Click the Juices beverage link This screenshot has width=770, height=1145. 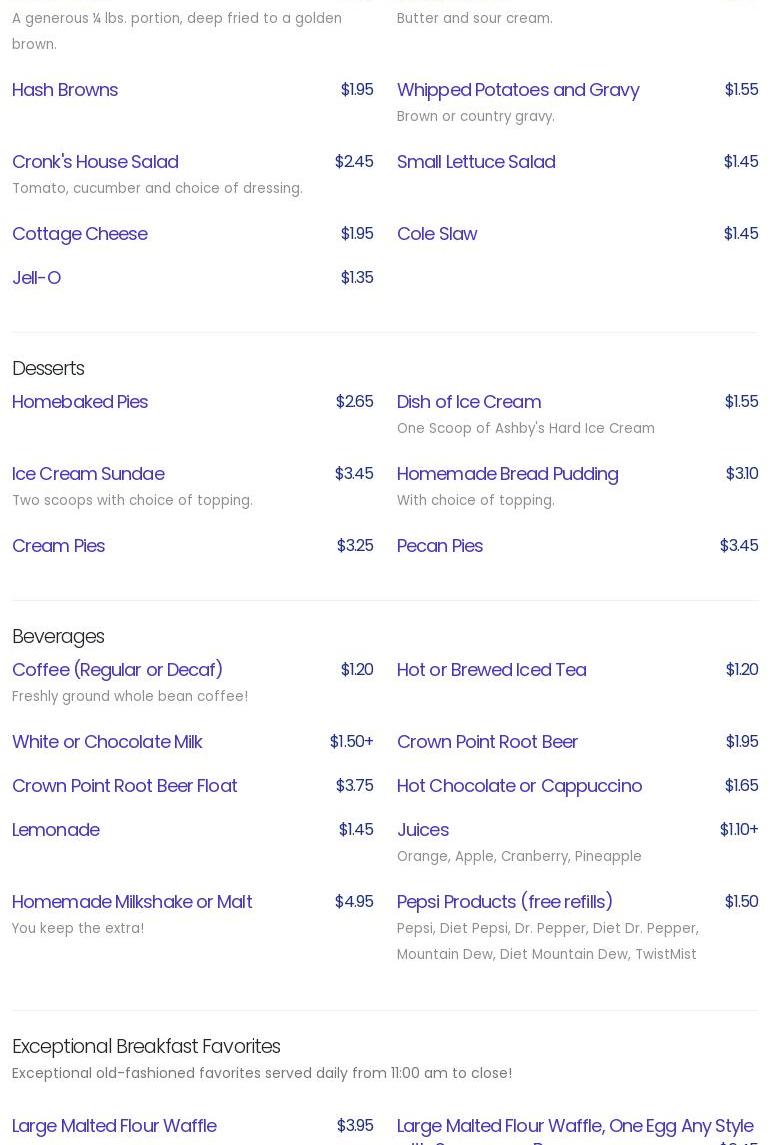pos(423,830)
